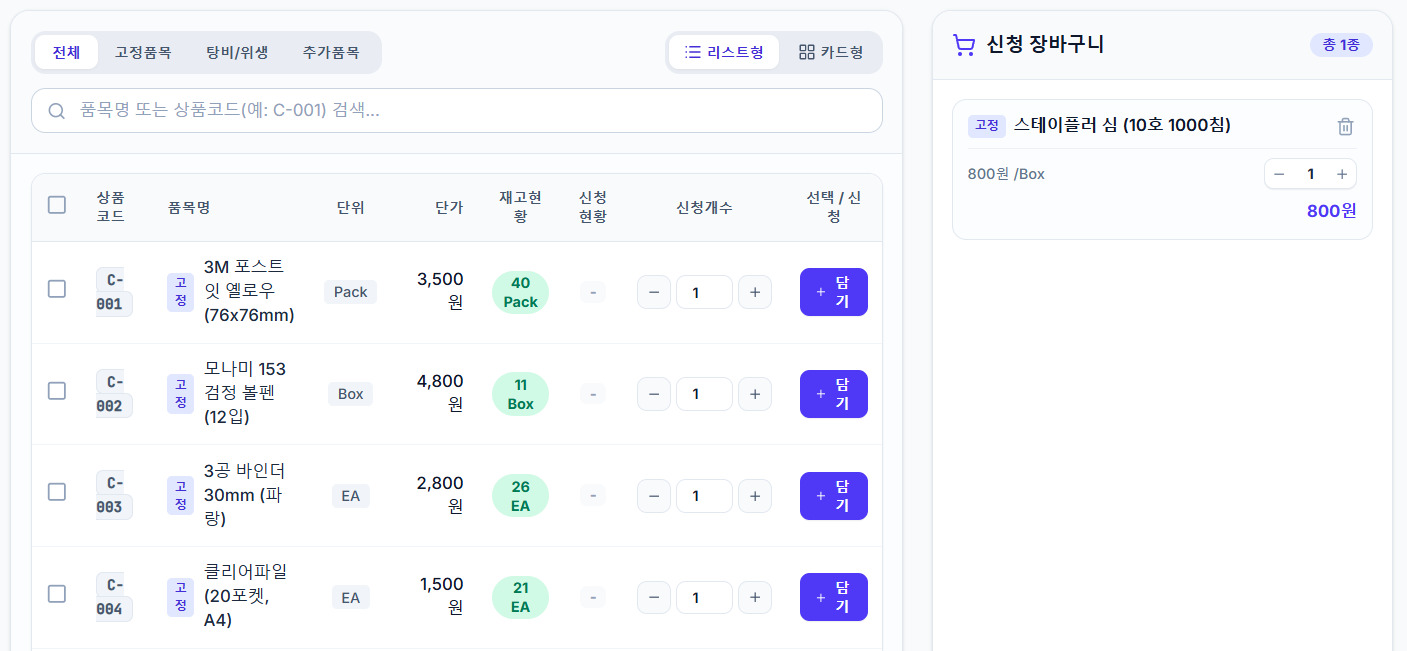Click the quantity field for 모나미 153 볼펜
Screen dimensions: 1407x651
pos(704,394)
